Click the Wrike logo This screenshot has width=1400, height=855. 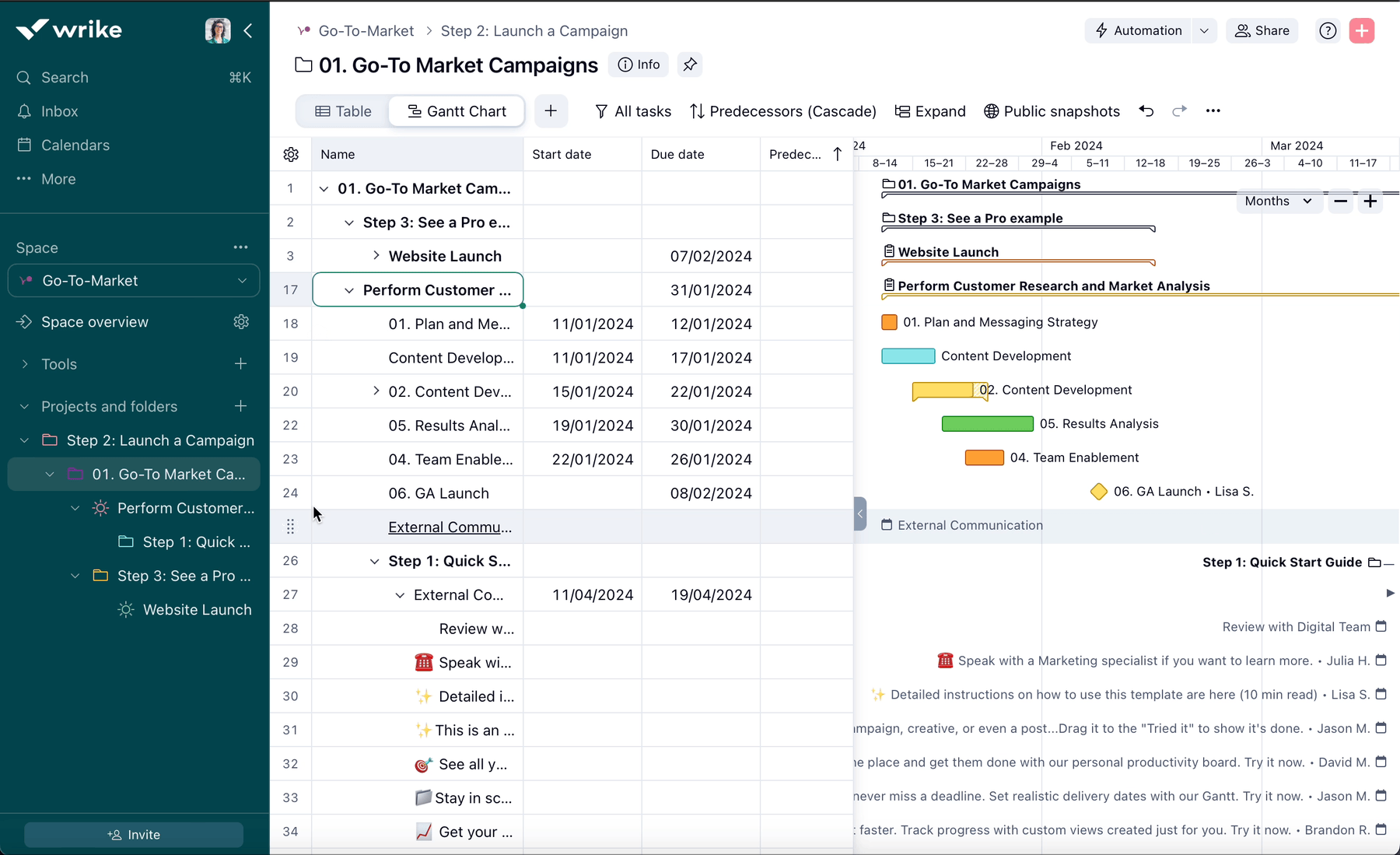[68, 29]
